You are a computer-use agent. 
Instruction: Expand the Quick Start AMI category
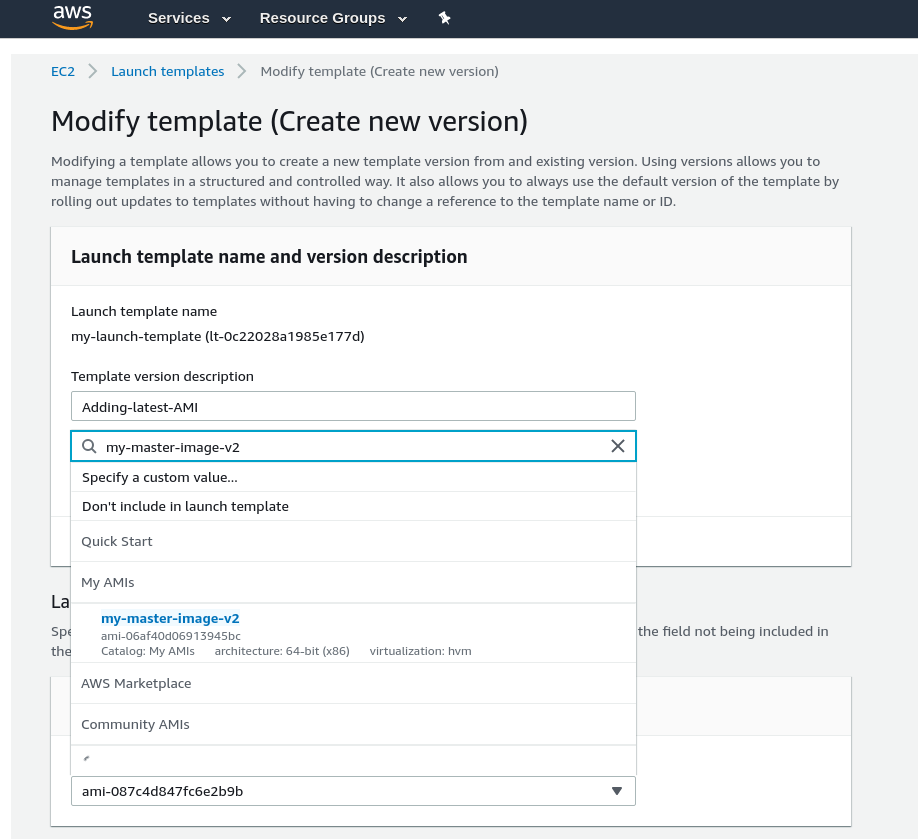point(117,541)
